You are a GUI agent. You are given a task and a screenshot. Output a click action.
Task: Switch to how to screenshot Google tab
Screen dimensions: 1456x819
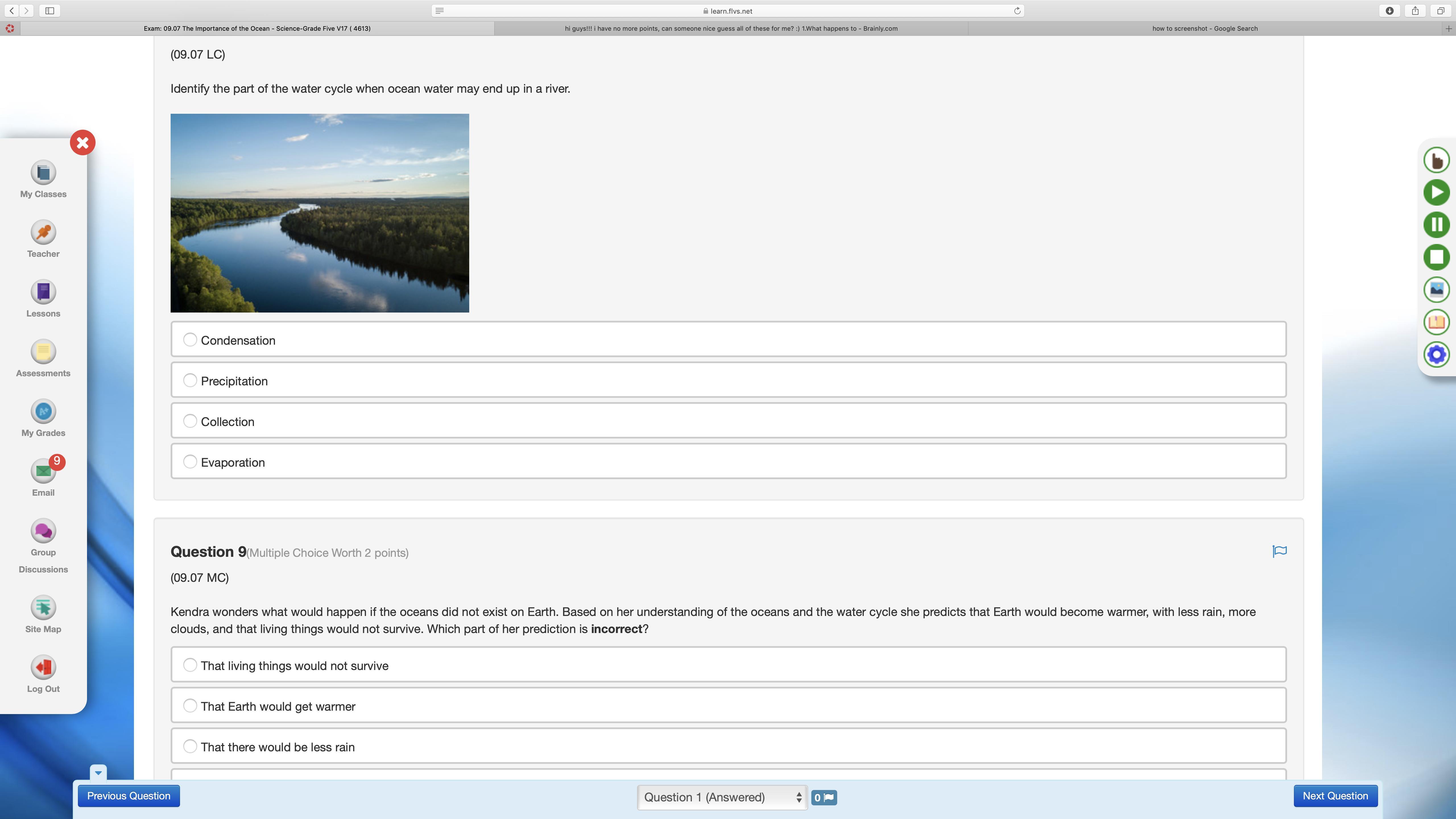click(1205, 28)
